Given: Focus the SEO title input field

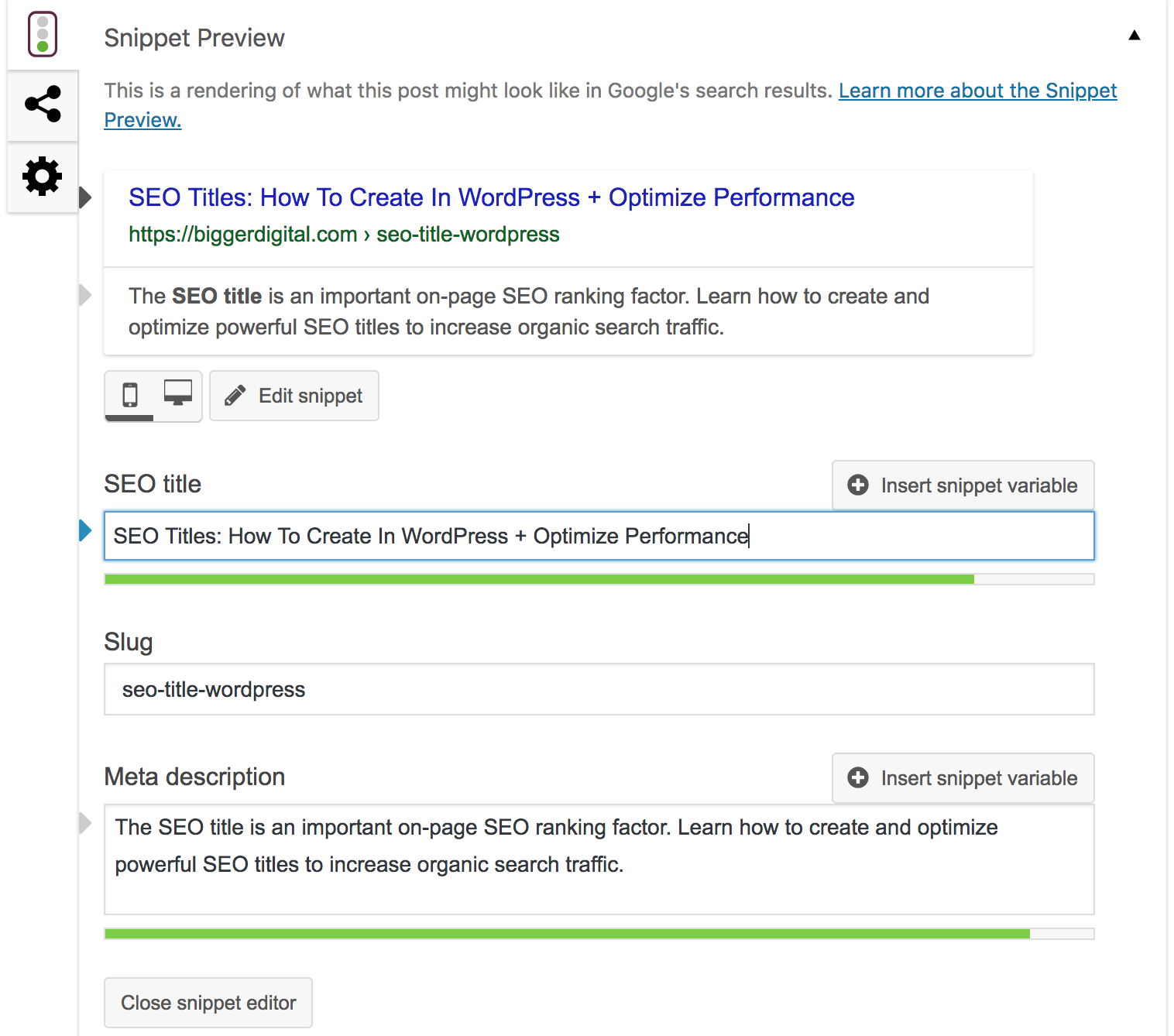Looking at the screenshot, I should [599, 536].
